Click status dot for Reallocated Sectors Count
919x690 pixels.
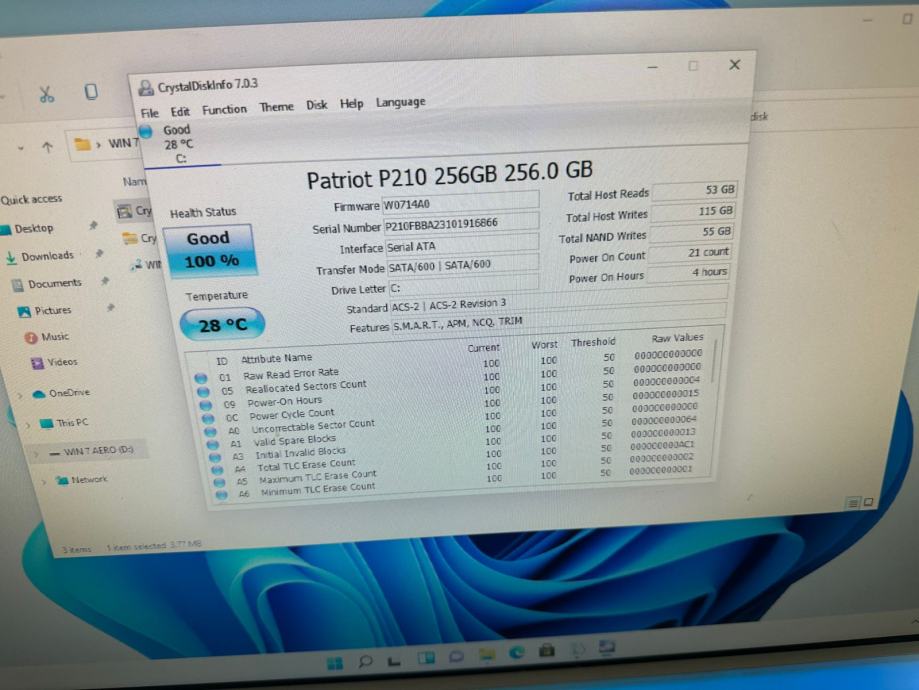203,392
